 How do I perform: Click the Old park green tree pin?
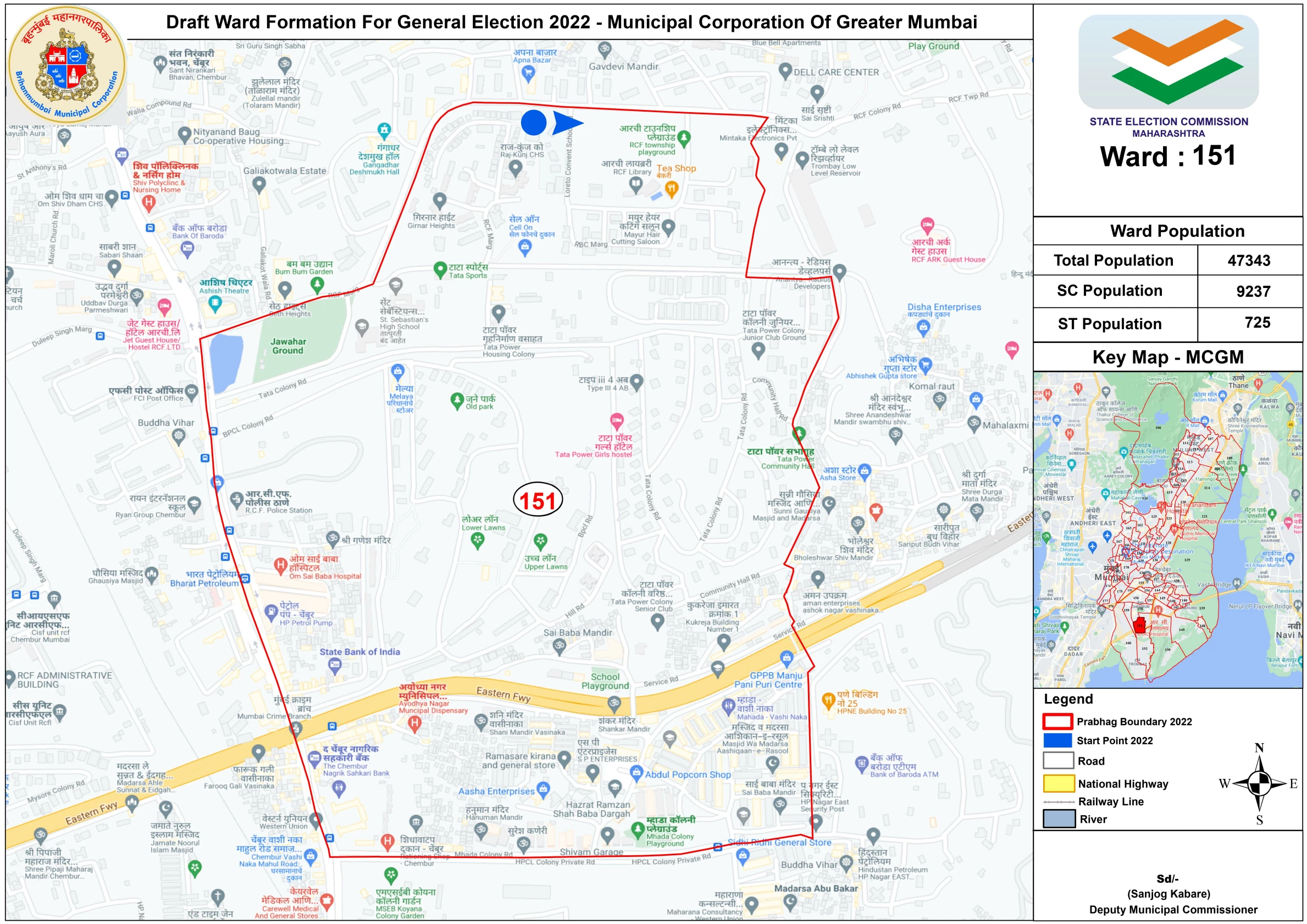coord(457,400)
